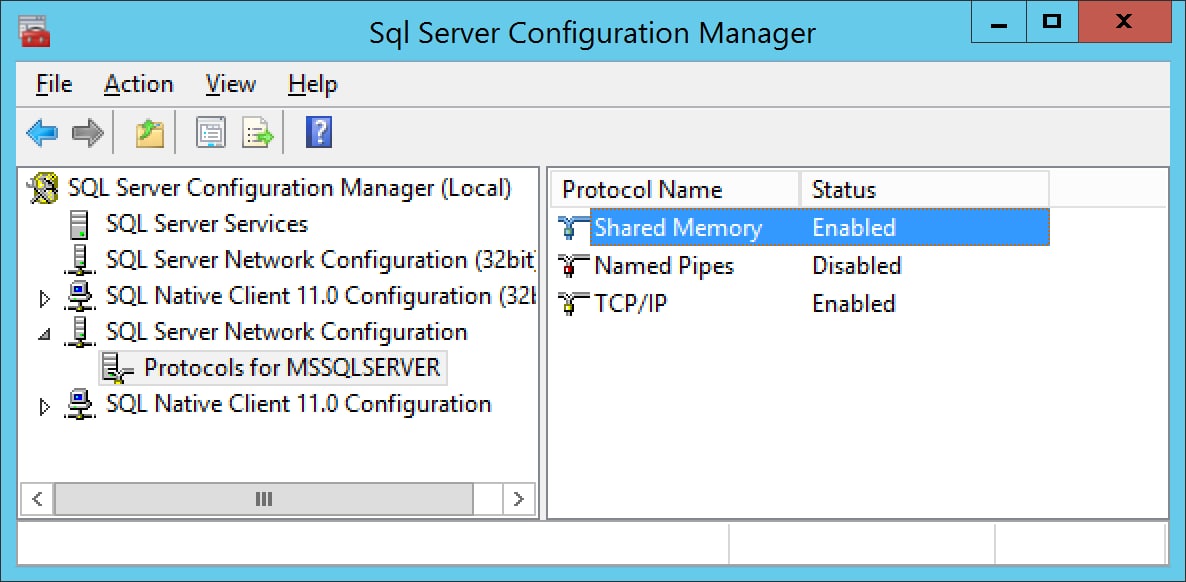Maximize the Configuration Manager window

pos(1052,22)
